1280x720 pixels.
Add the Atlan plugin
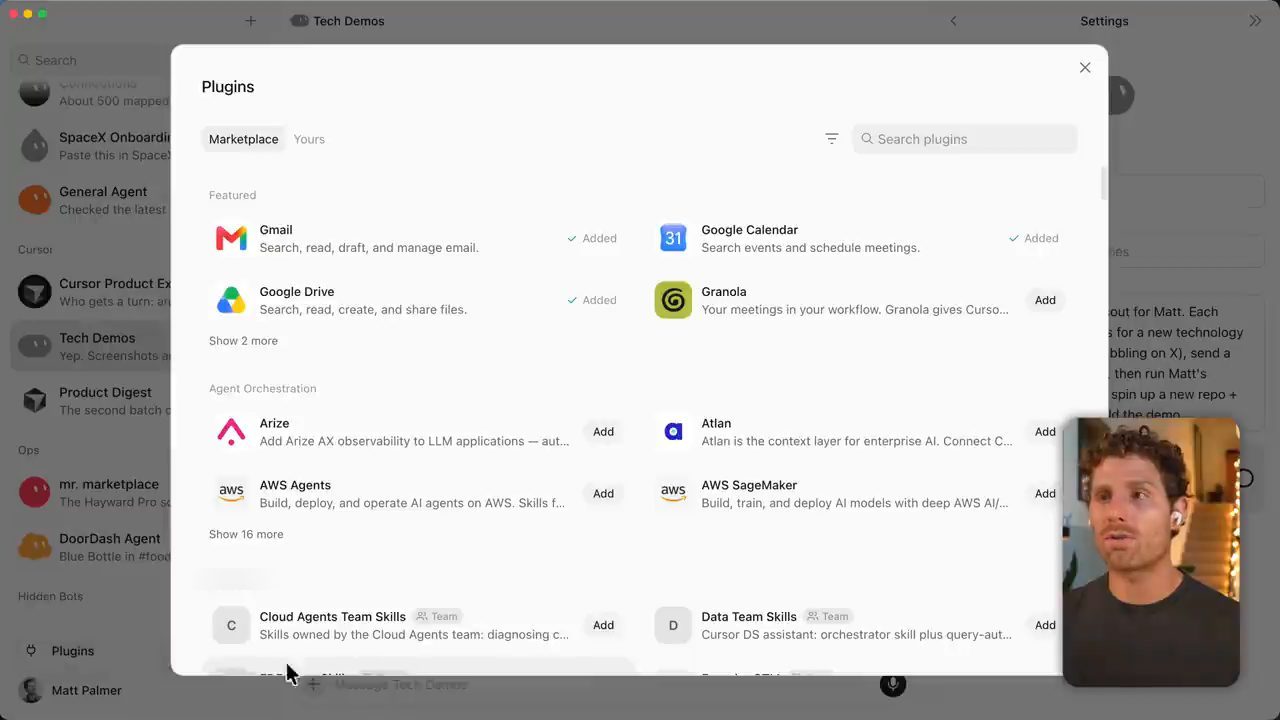point(1045,432)
